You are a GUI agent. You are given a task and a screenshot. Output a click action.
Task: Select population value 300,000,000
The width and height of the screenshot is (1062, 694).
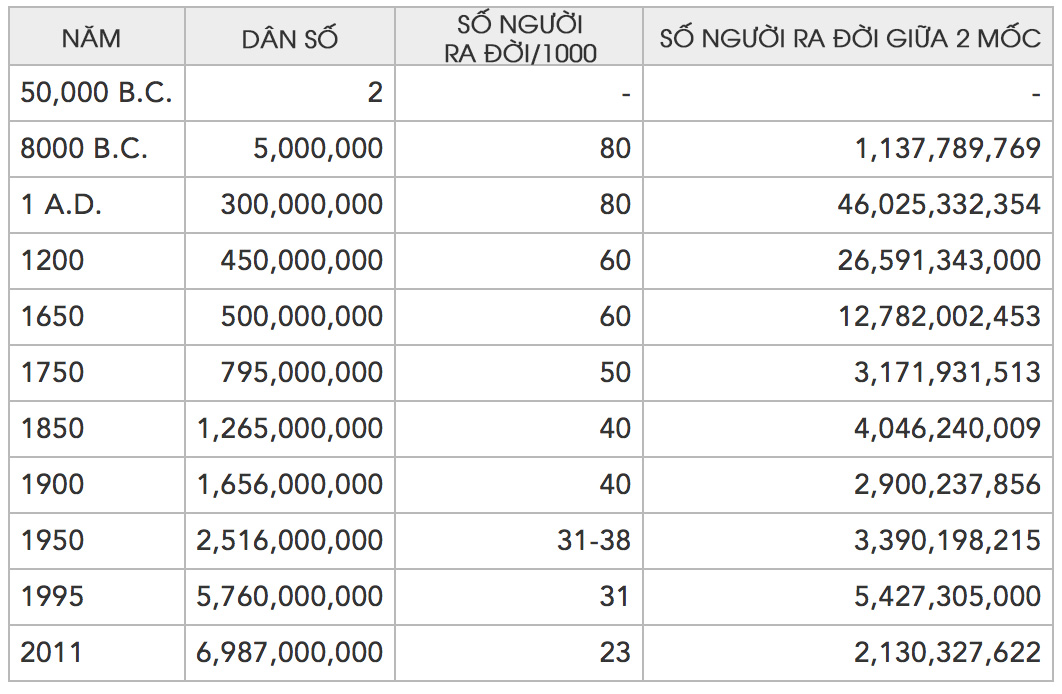[x=301, y=204]
